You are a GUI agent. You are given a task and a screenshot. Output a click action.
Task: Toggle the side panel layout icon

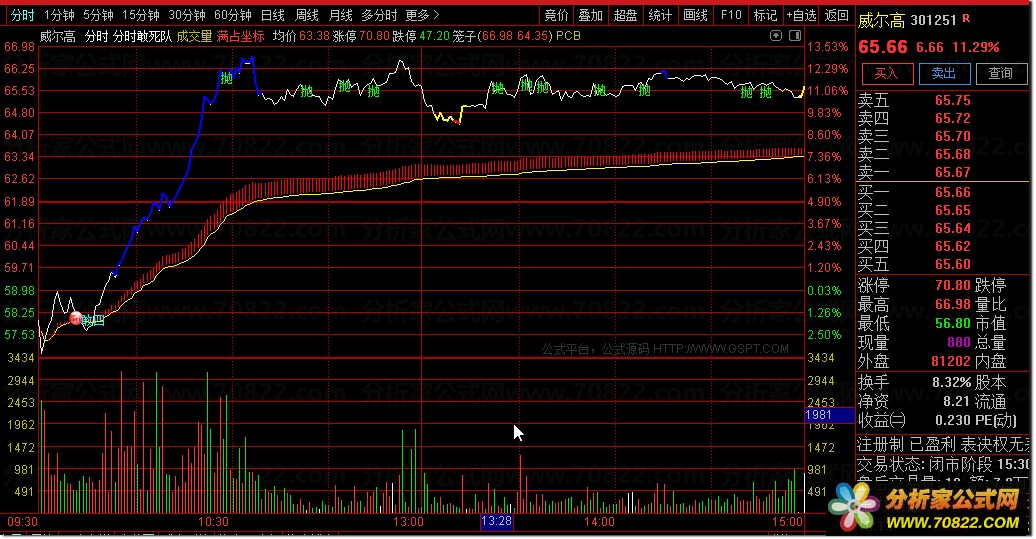(x=795, y=36)
